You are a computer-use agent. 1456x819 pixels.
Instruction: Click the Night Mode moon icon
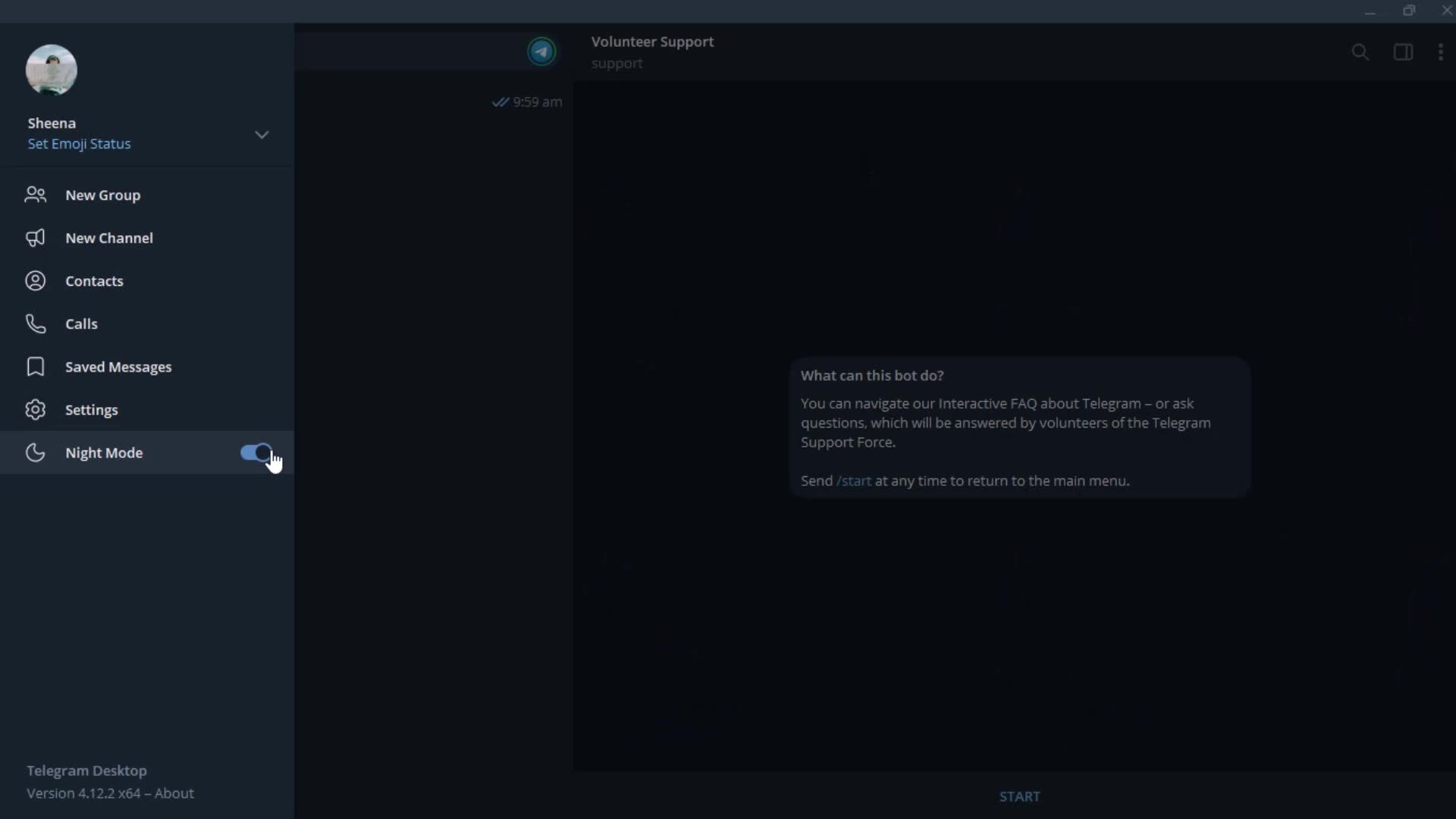[36, 453]
